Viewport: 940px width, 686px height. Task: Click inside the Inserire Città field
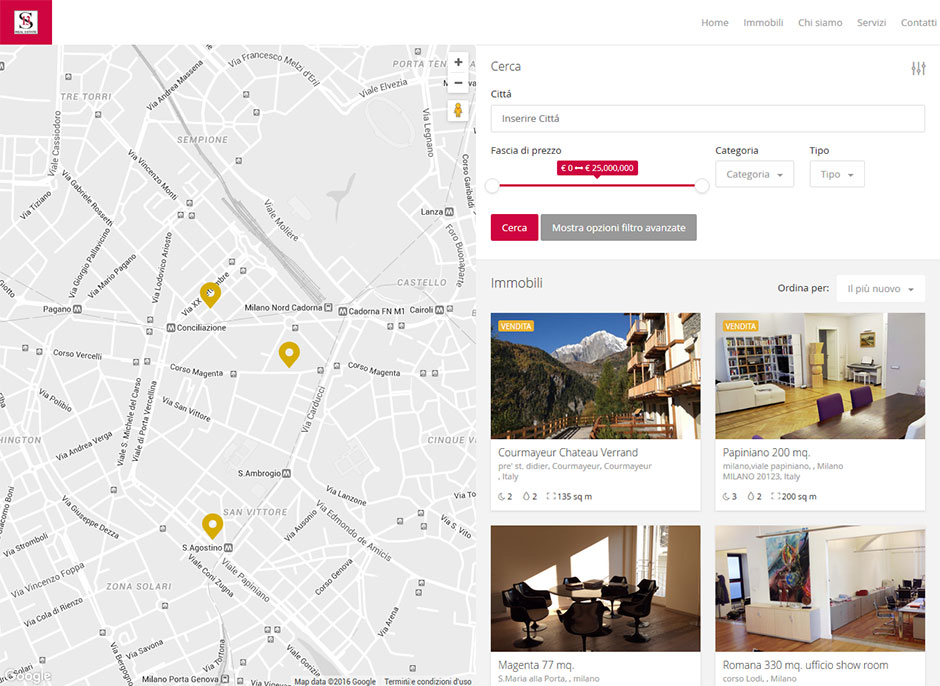pos(707,119)
